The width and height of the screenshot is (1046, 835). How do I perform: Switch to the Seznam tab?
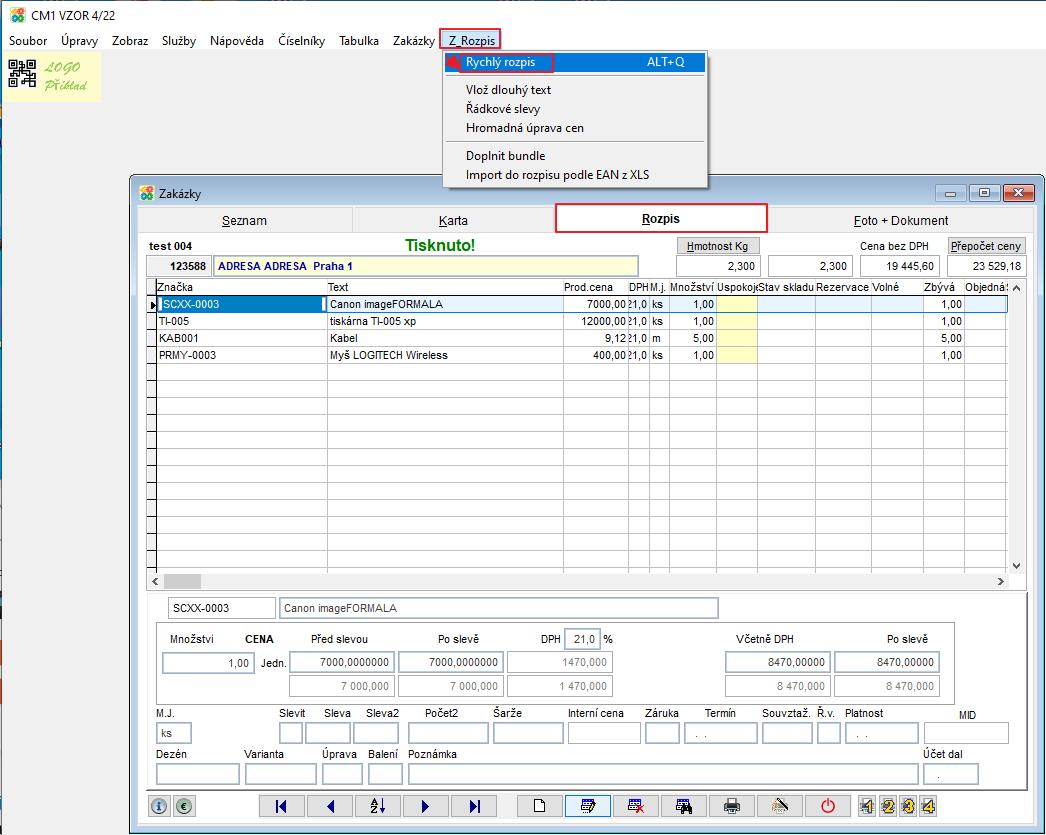pyautogui.click(x=245, y=220)
